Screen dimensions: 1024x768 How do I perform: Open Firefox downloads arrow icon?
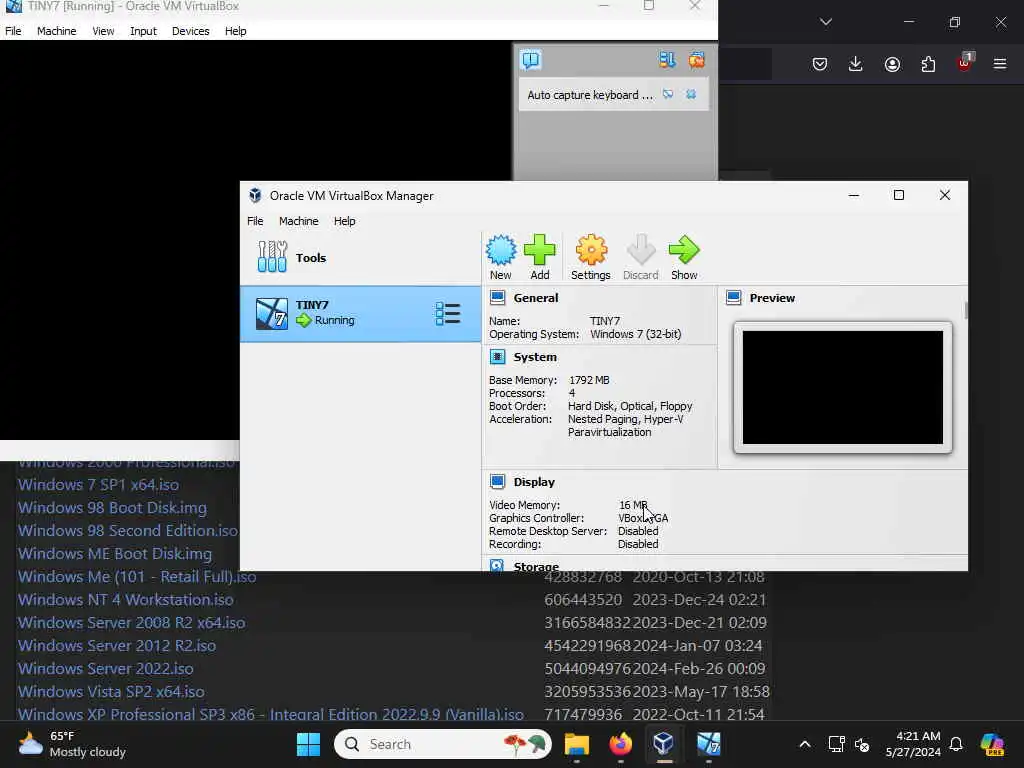click(x=856, y=64)
